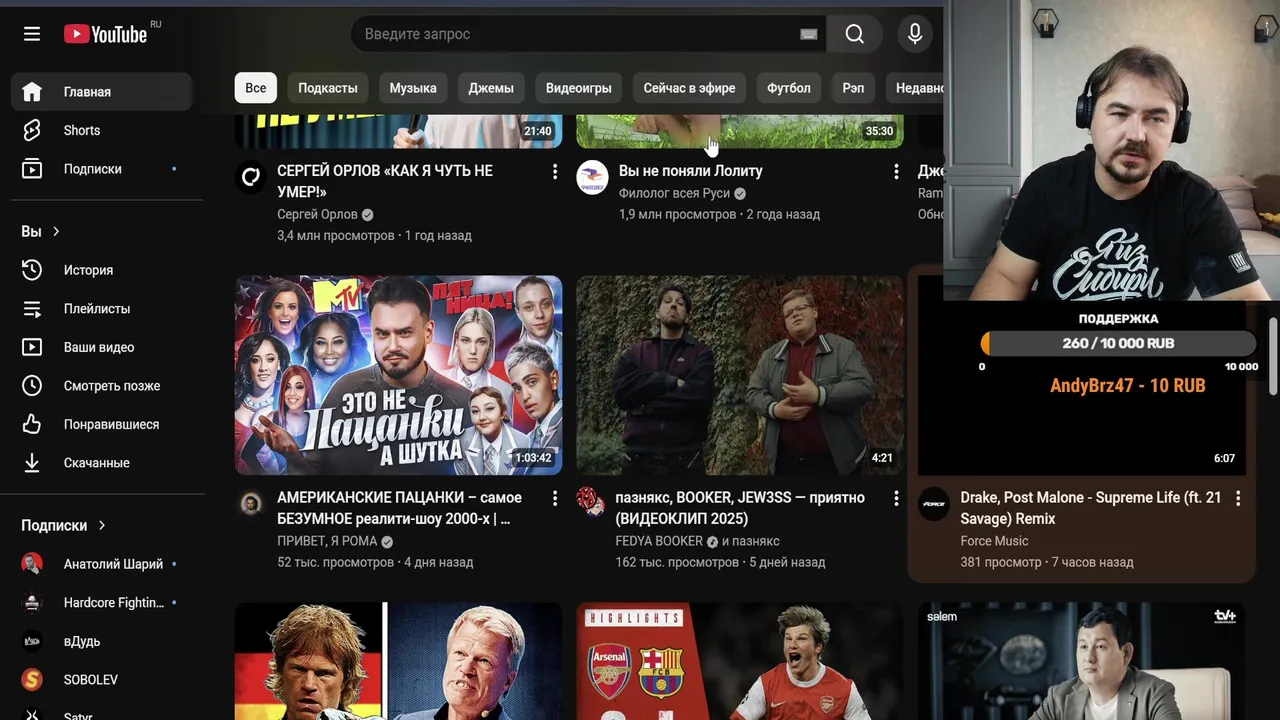Open the hamburger guide menu
Image resolution: width=1280 pixels, height=720 pixels.
click(32, 34)
